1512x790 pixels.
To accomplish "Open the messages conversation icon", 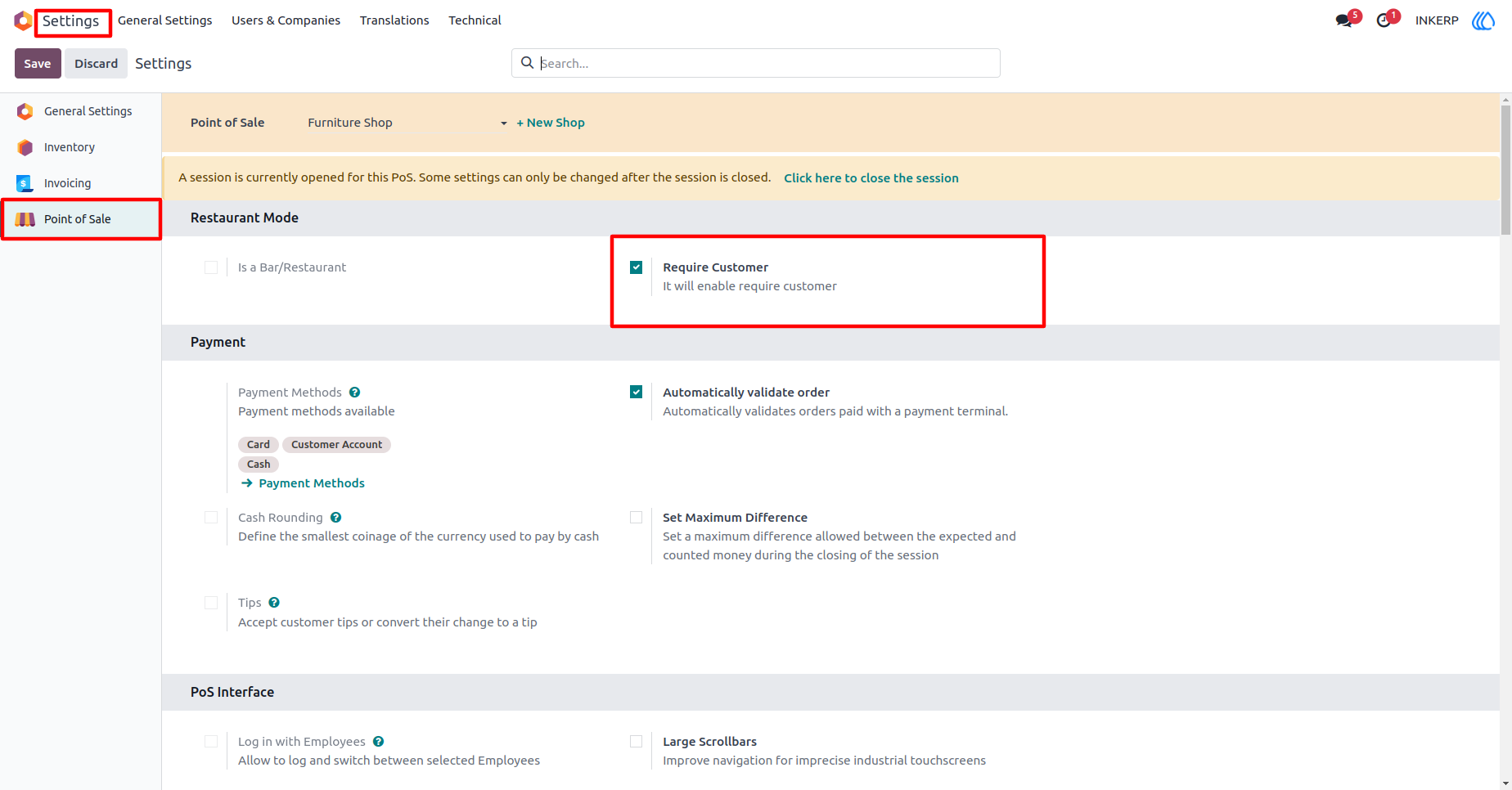I will pos(1344,20).
